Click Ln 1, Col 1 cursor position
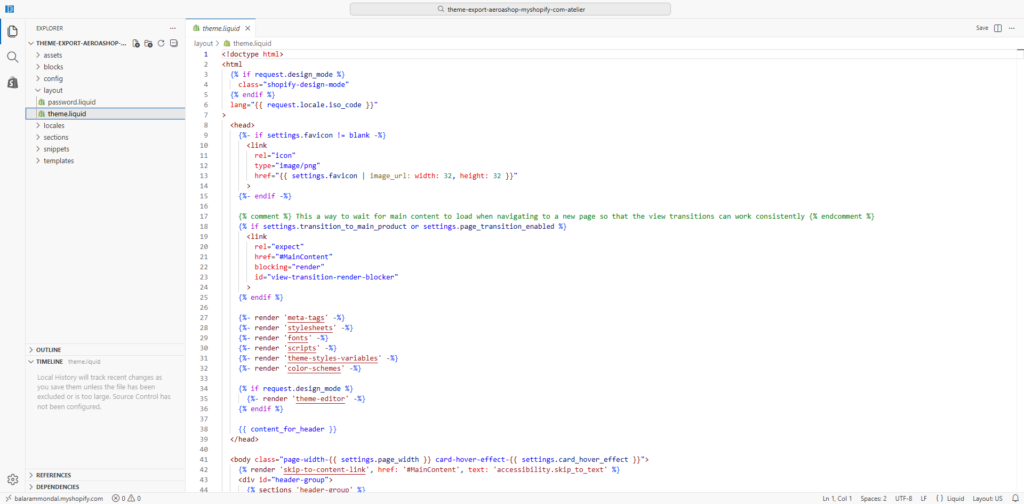Viewport: 1024px width, 504px height. (x=837, y=498)
